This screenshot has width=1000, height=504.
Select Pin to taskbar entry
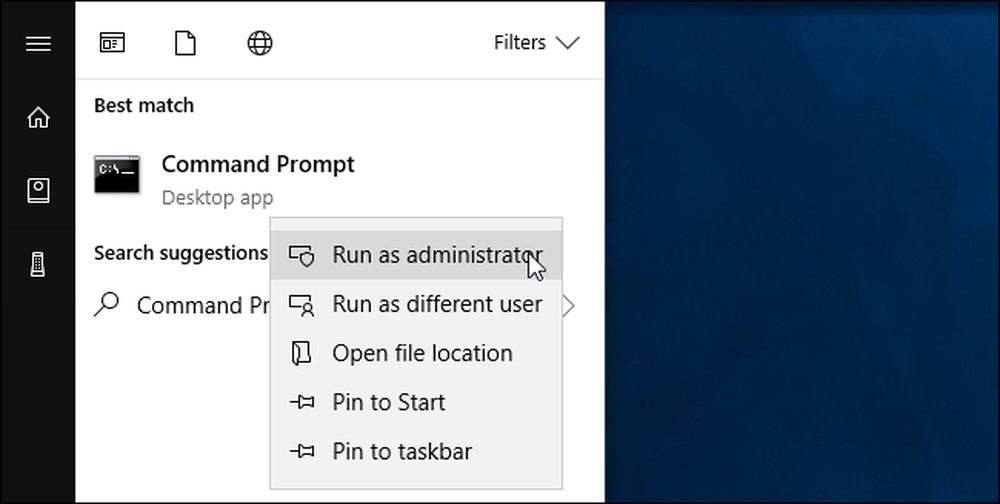click(416, 452)
